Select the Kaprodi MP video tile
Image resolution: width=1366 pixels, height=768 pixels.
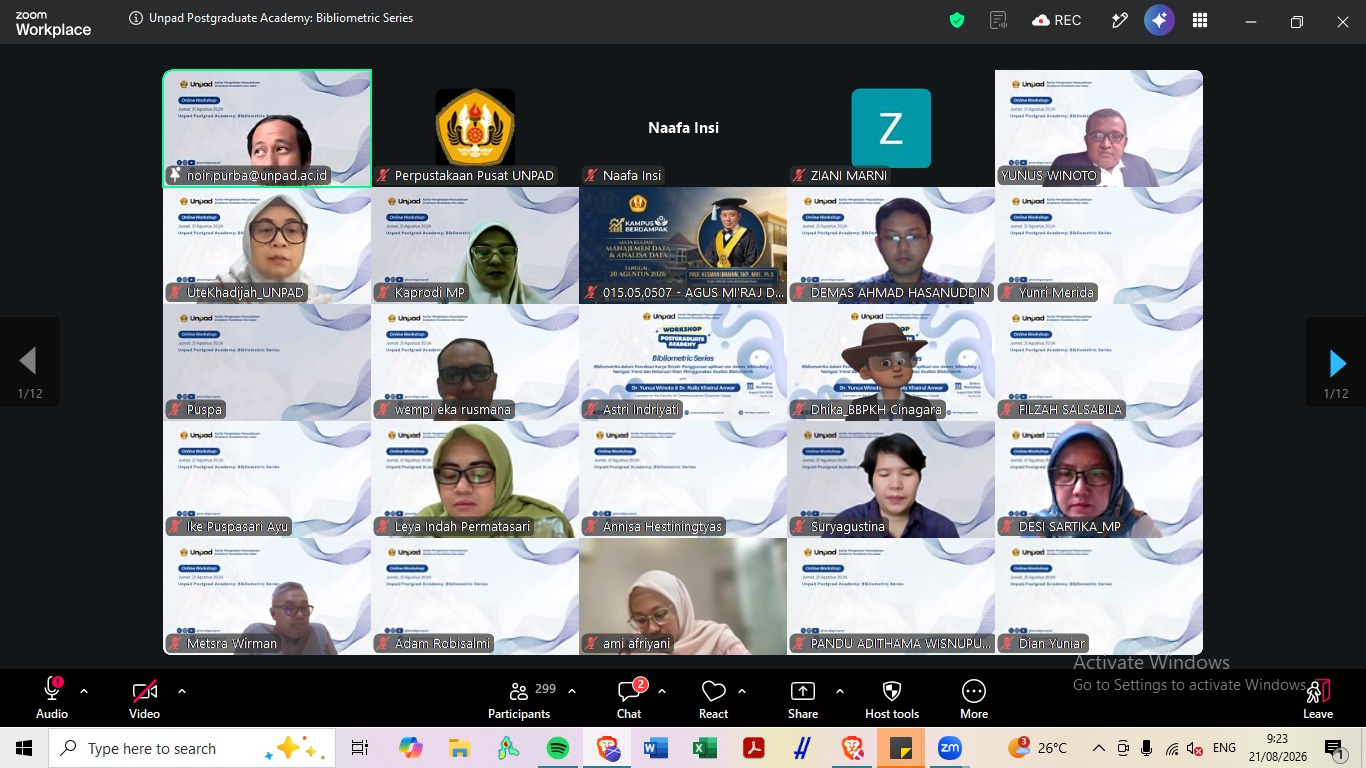click(x=475, y=246)
